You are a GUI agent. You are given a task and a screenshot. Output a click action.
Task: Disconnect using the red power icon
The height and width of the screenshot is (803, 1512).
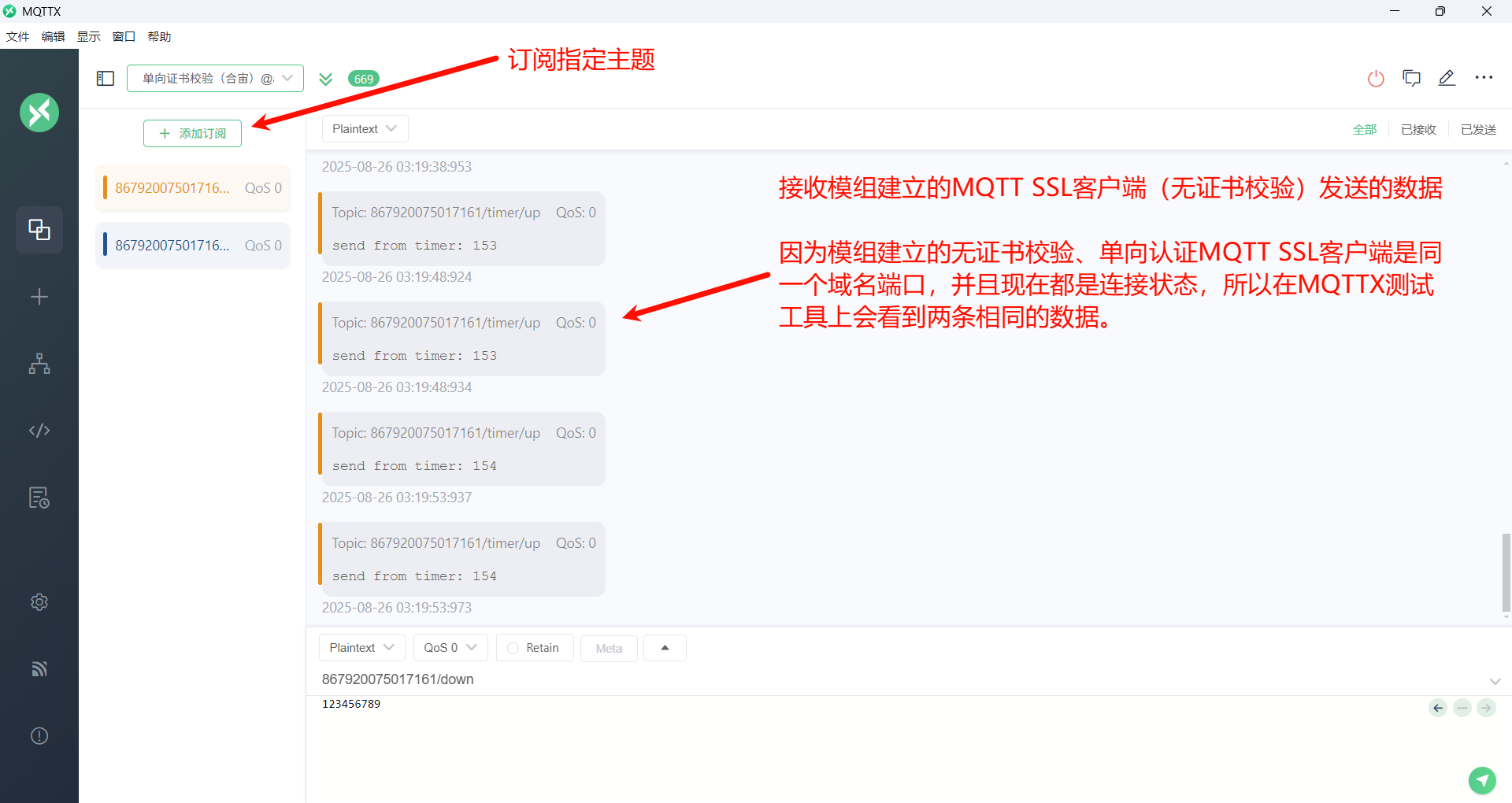click(x=1376, y=79)
